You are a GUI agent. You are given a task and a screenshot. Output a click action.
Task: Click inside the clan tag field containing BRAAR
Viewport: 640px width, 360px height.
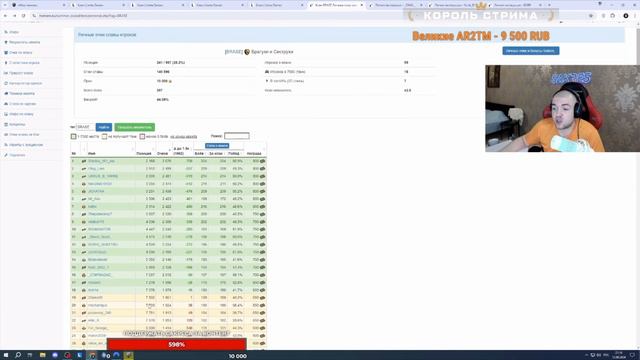tap(85, 127)
